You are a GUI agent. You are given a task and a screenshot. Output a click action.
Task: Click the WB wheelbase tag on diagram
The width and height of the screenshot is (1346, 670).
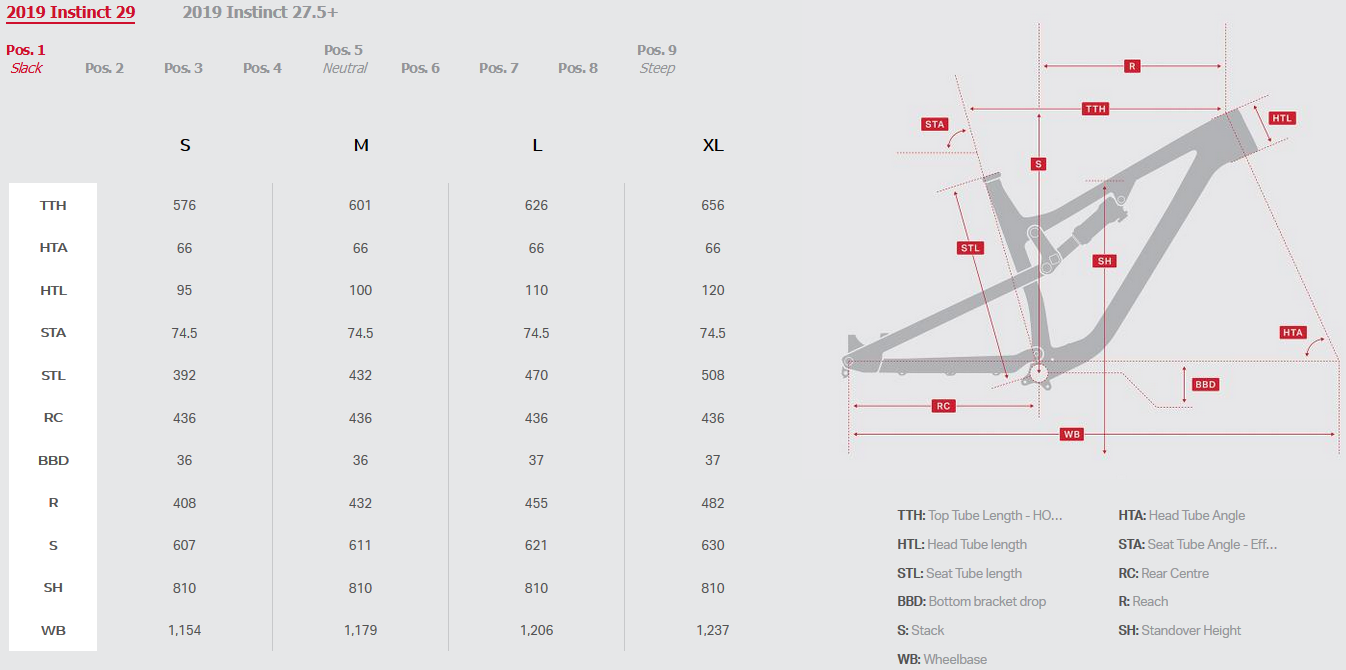point(1072,434)
